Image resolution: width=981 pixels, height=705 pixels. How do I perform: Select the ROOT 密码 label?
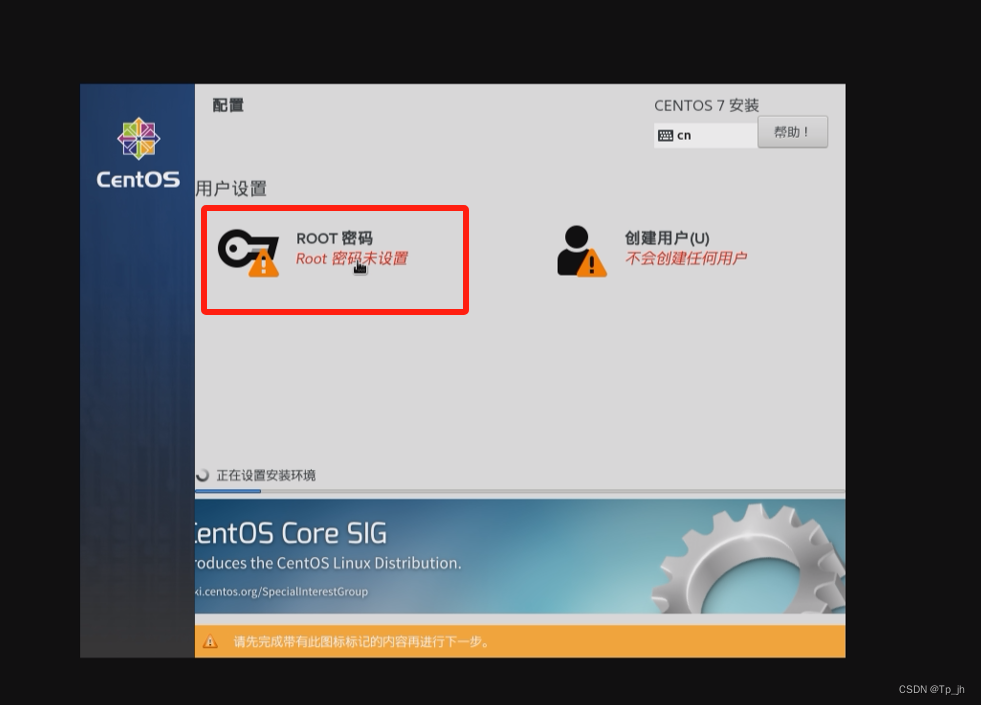(x=334, y=238)
